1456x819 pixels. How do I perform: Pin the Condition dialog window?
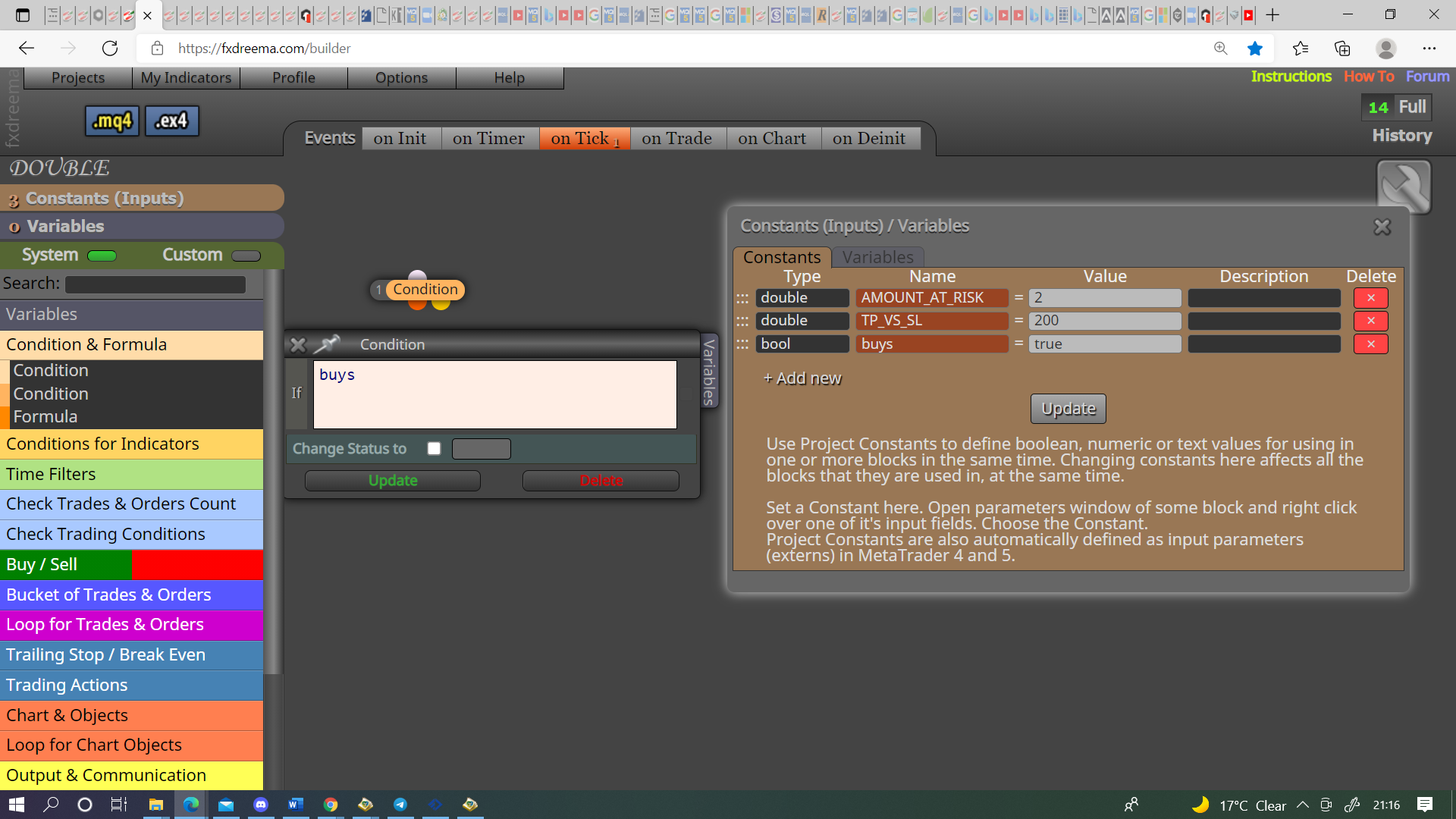click(327, 344)
